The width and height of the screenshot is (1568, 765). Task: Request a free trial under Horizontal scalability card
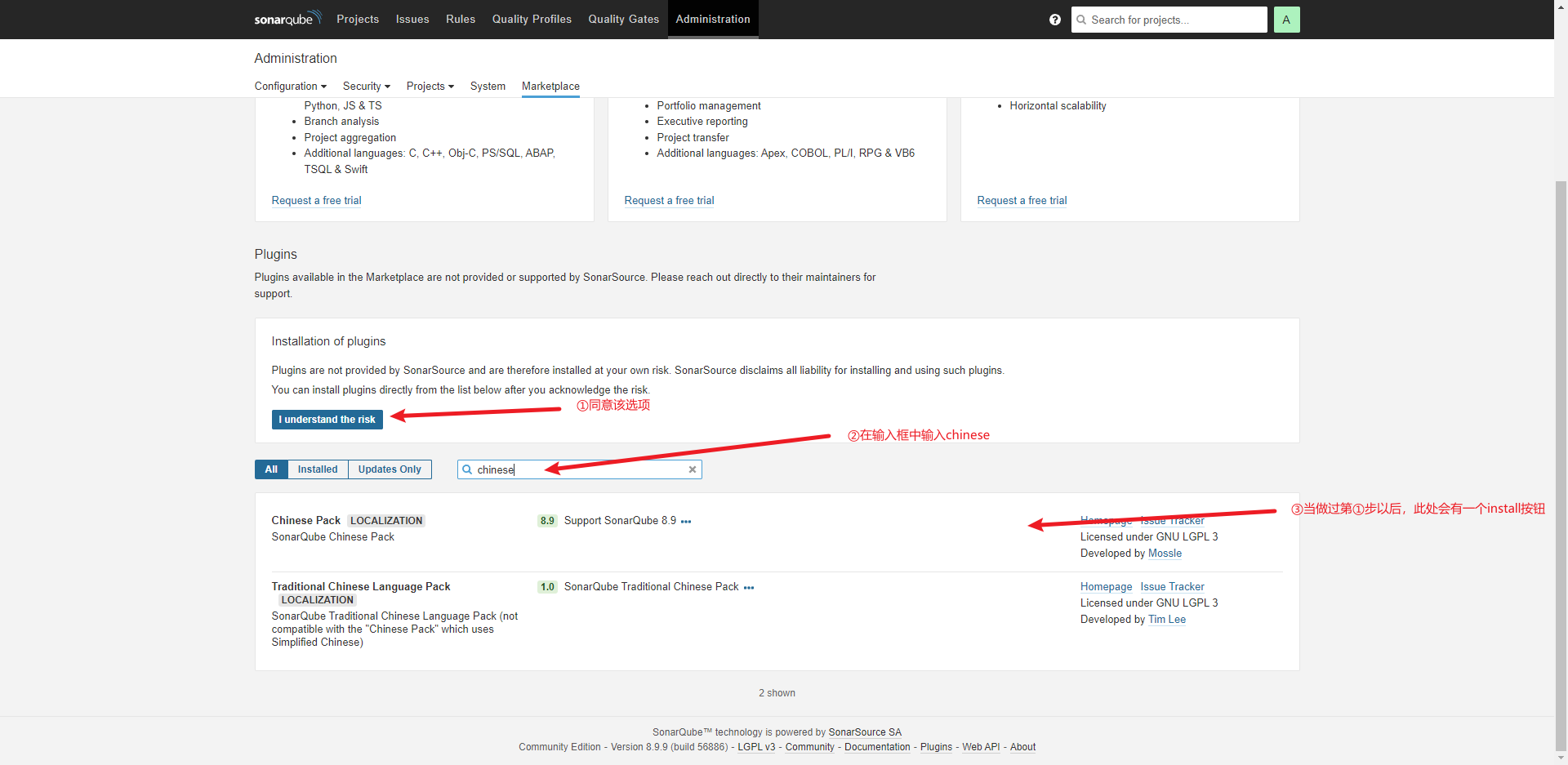tap(1022, 200)
